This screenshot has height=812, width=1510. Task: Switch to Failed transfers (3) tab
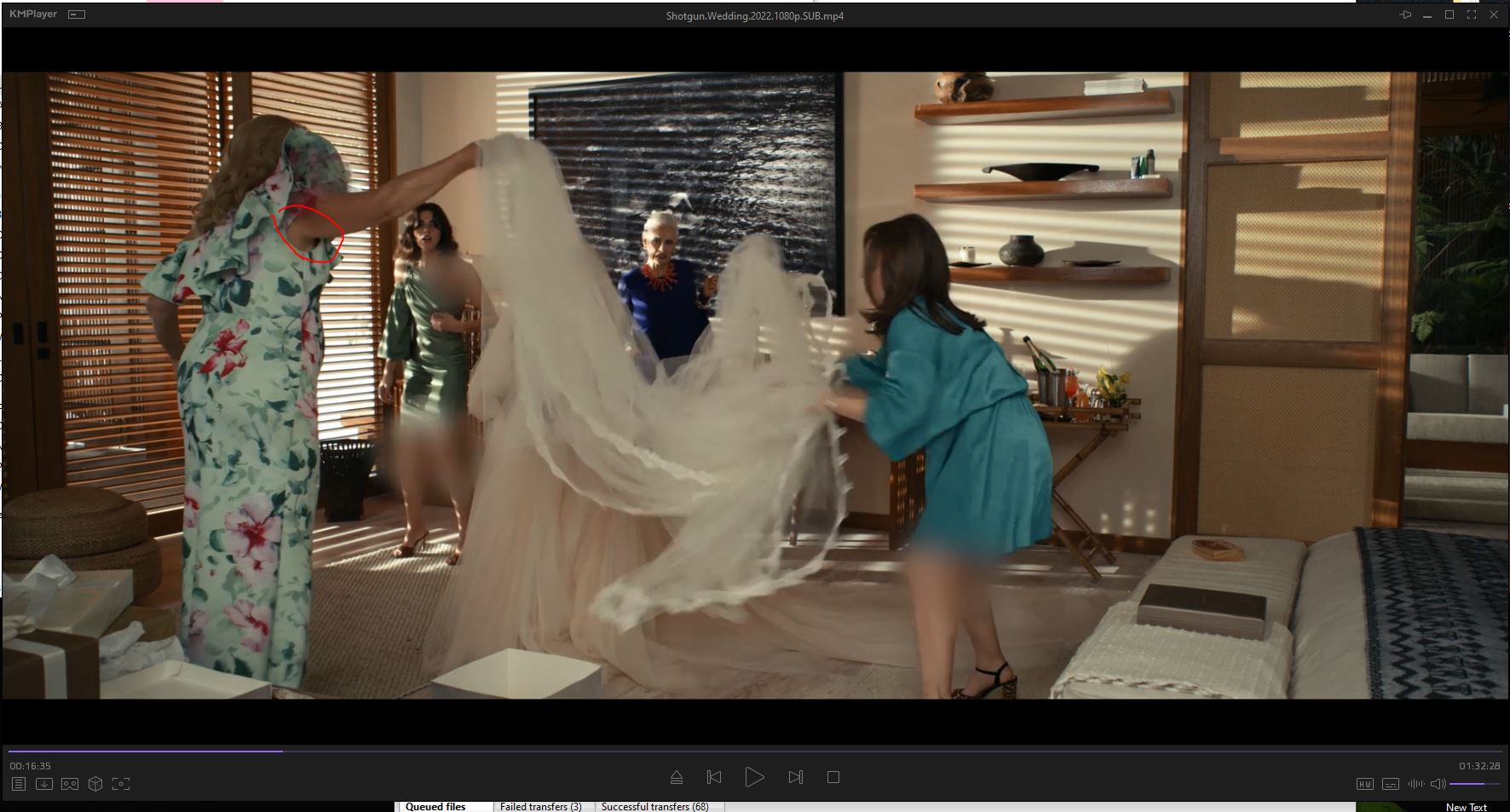coord(540,806)
